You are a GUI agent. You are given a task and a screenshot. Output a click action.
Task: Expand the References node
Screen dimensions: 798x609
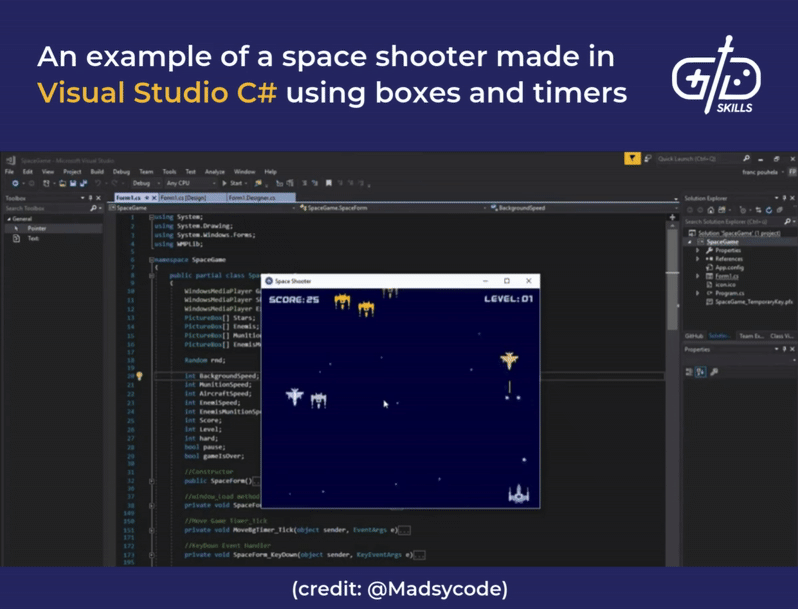click(x=698, y=259)
